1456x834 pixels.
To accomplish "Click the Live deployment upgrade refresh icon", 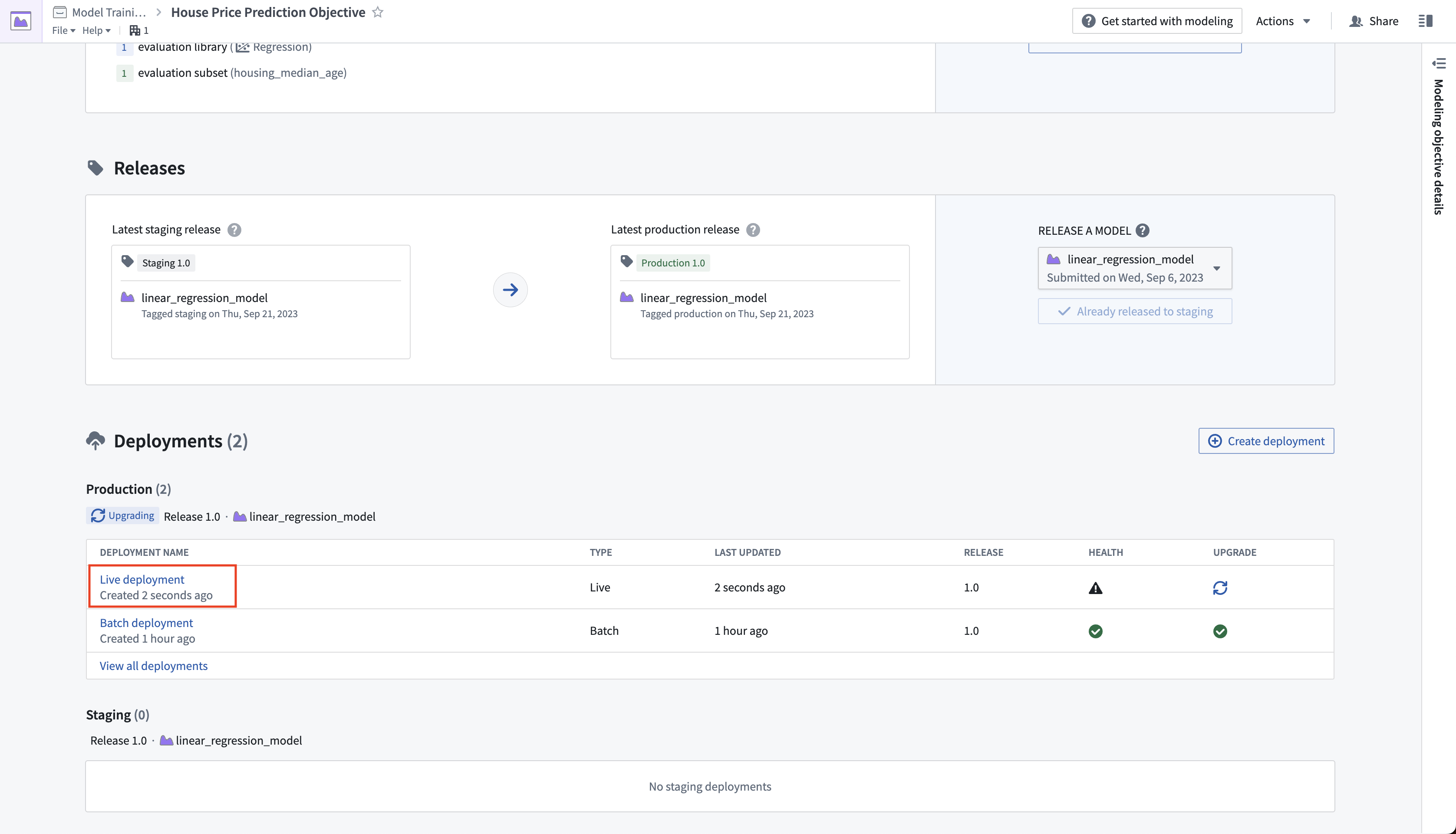I will (x=1220, y=588).
